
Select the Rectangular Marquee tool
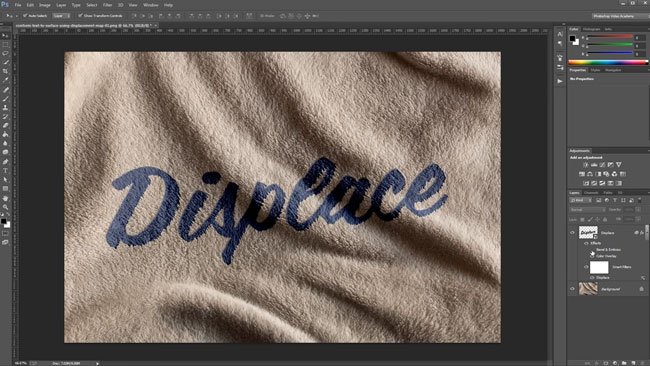click(5, 44)
